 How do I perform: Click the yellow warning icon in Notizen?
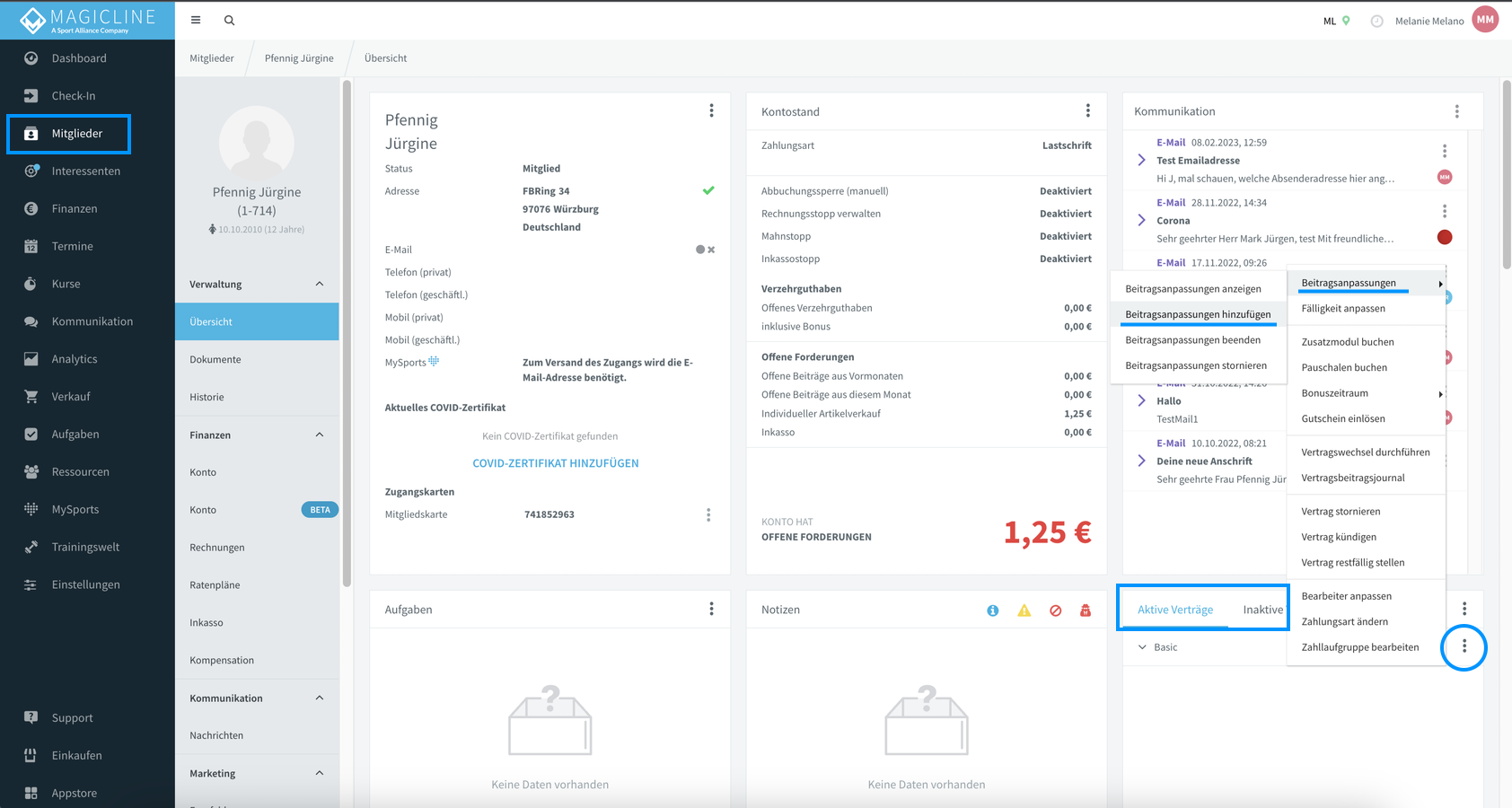click(x=1024, y=610)
